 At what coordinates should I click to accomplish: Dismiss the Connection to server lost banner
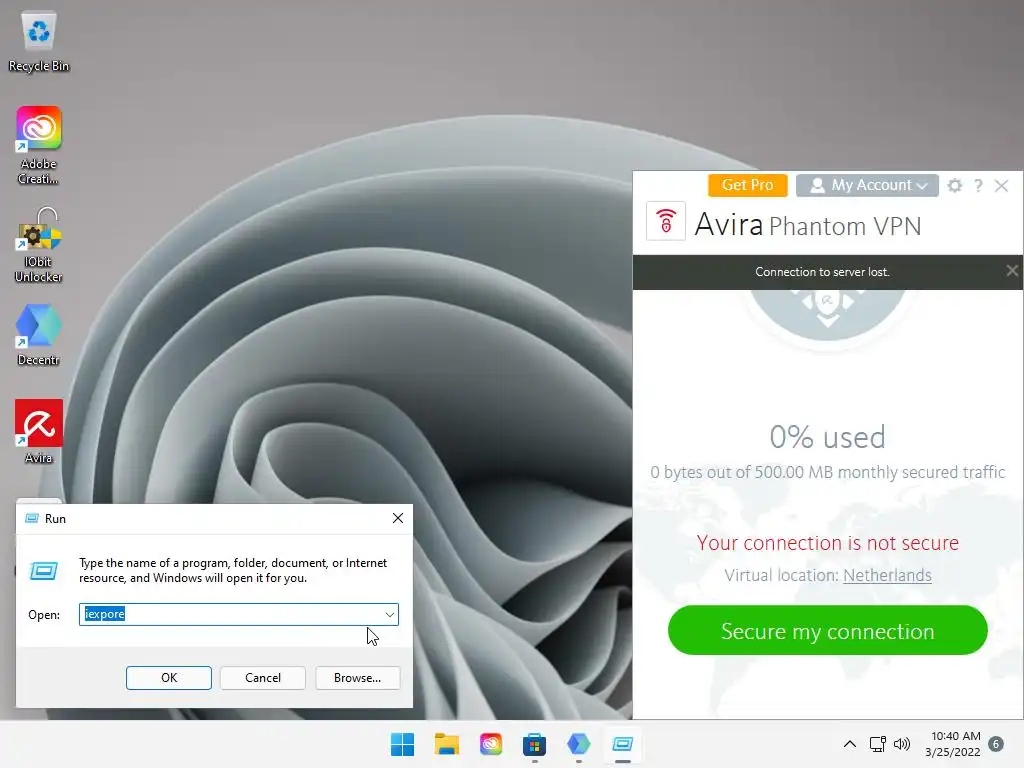(1012, 270)
